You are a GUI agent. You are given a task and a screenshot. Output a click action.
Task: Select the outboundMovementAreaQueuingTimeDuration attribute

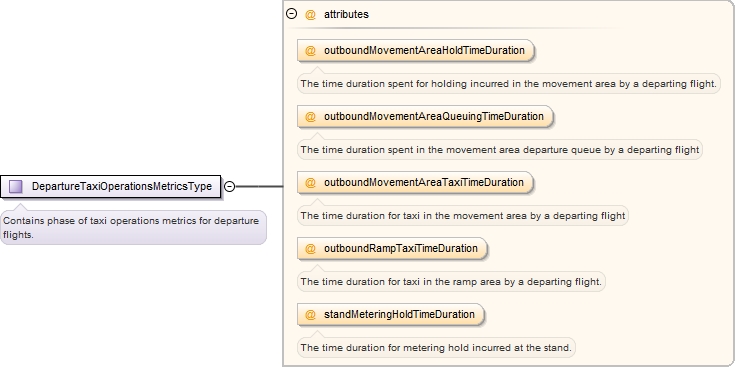pyautogui.click(x=425, y=116)
